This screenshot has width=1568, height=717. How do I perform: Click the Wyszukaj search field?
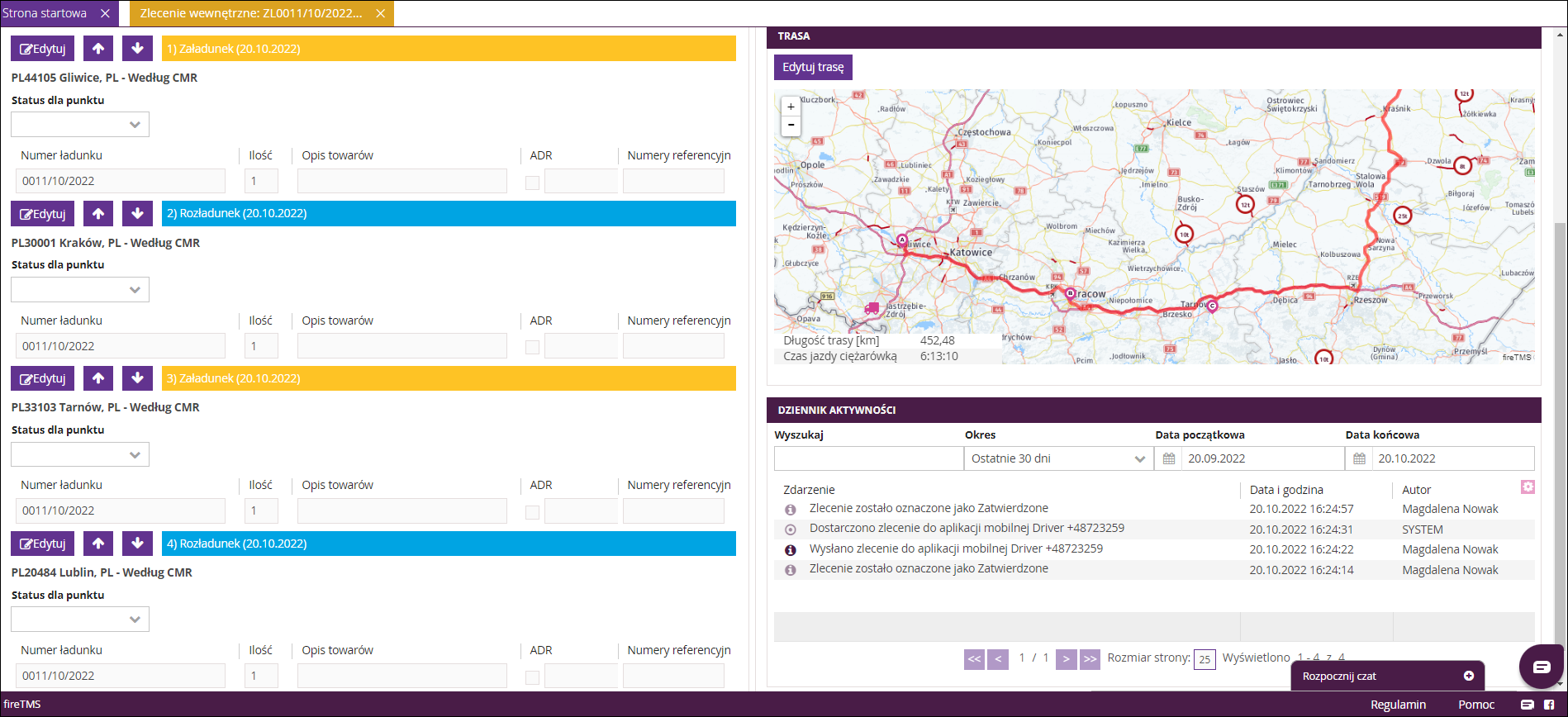click(868, 458)
